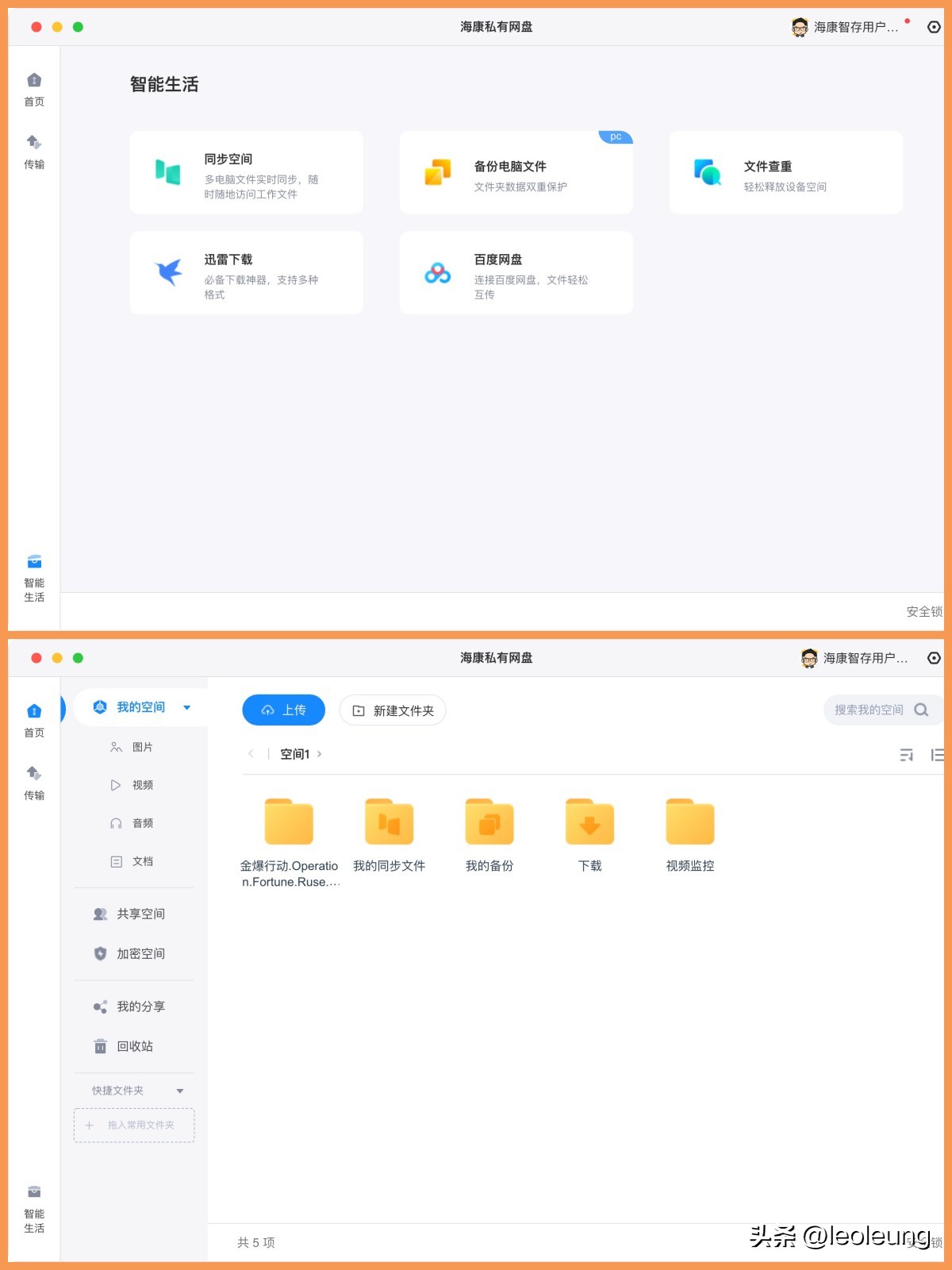The image size is (952, 1270).
Task: Click the 共 5 项 status text
Action: (256, 1242)
